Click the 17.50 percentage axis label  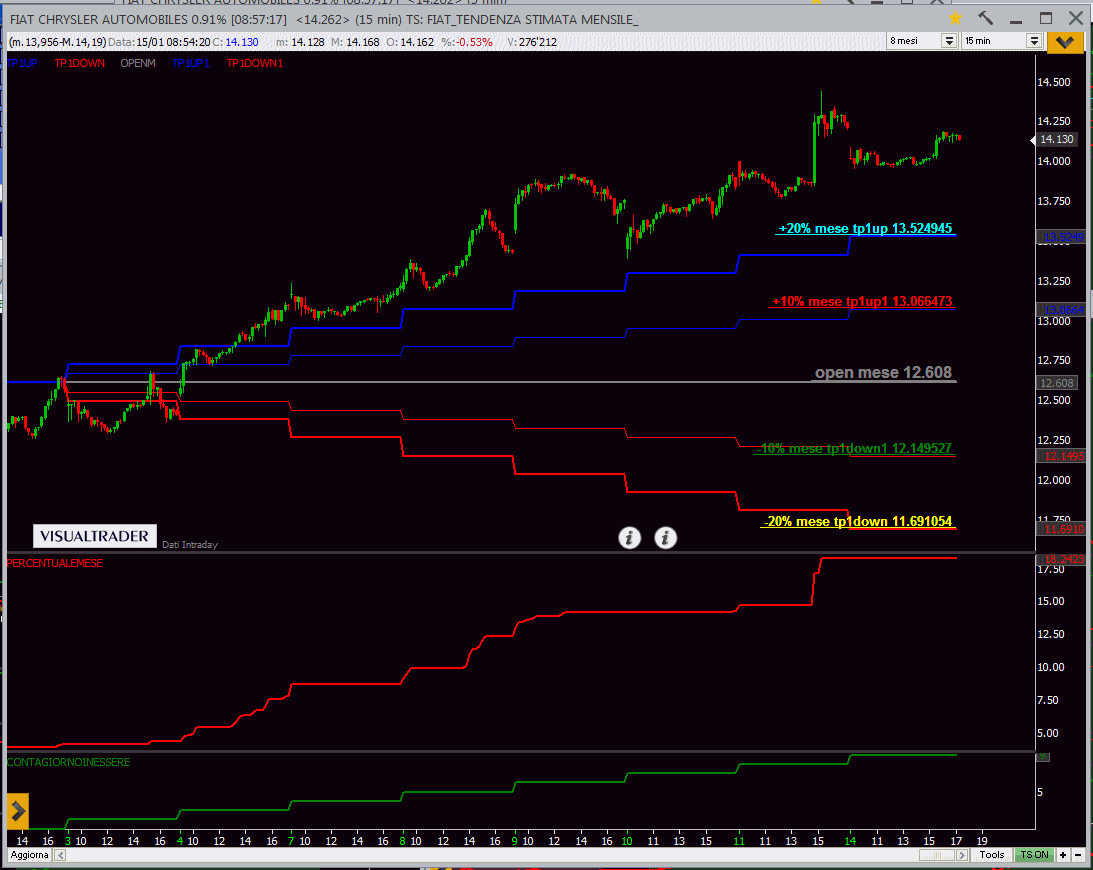(1051, 570)
